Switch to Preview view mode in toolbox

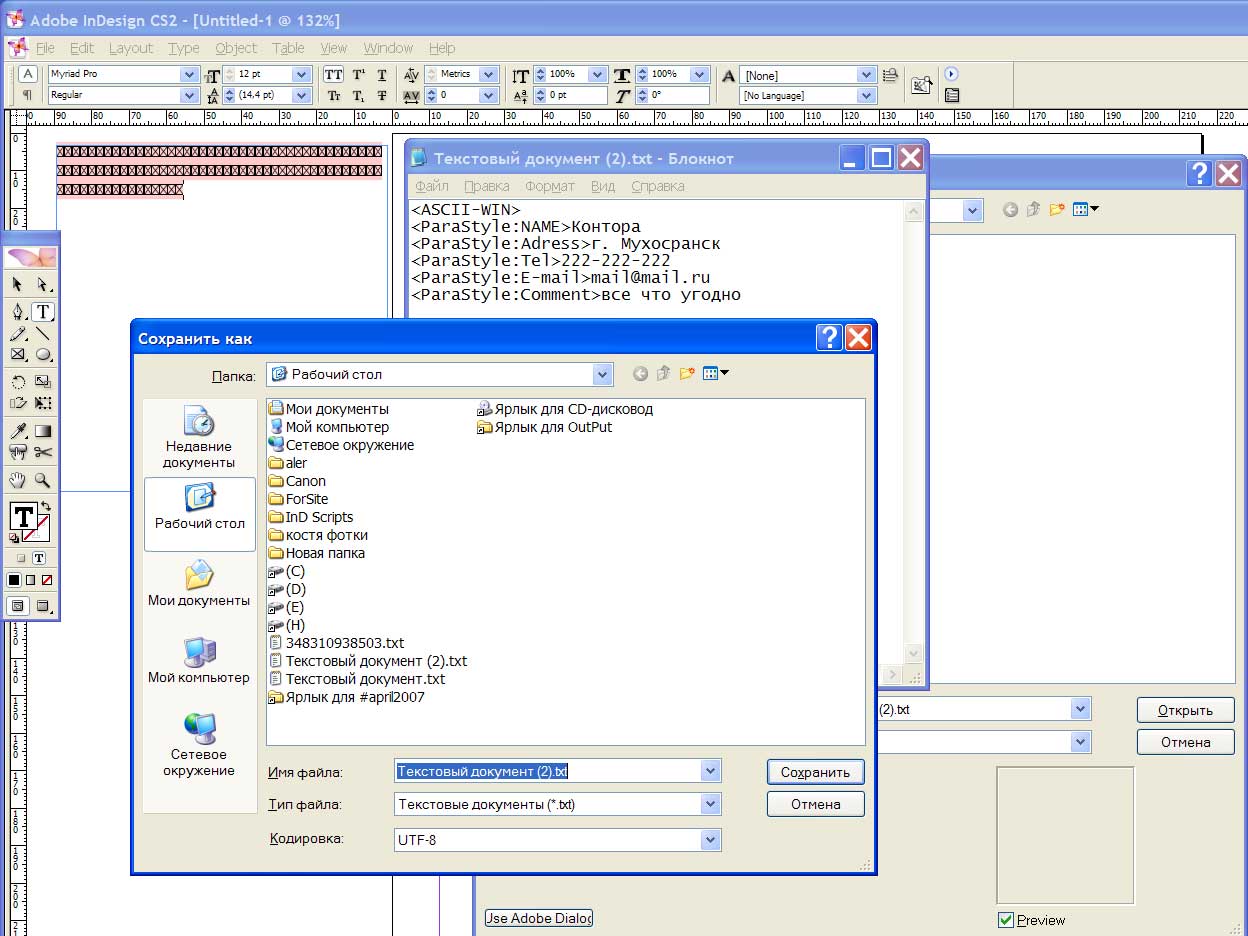43,606
